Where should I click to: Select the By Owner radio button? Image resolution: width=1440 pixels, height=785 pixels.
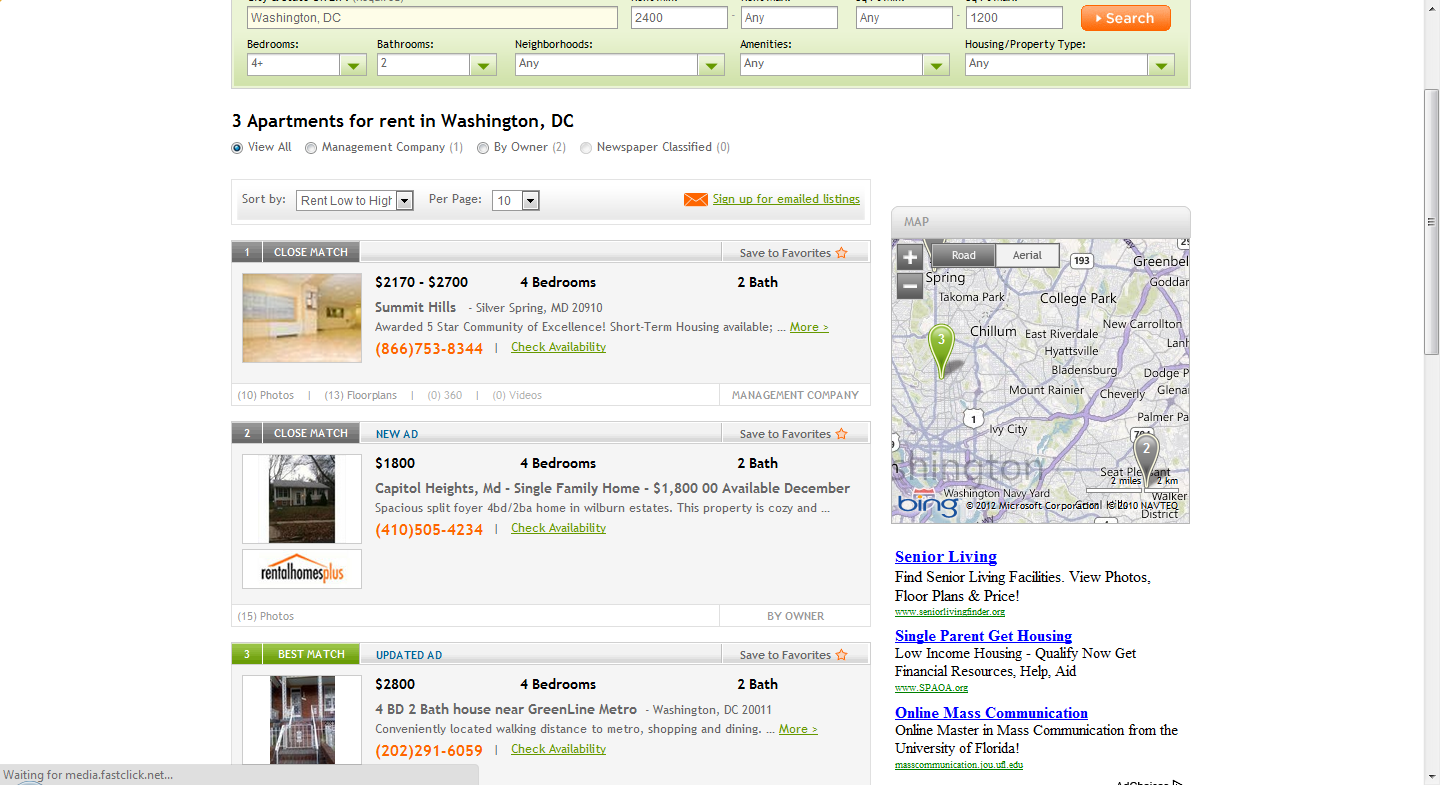(x=483, y=148)
